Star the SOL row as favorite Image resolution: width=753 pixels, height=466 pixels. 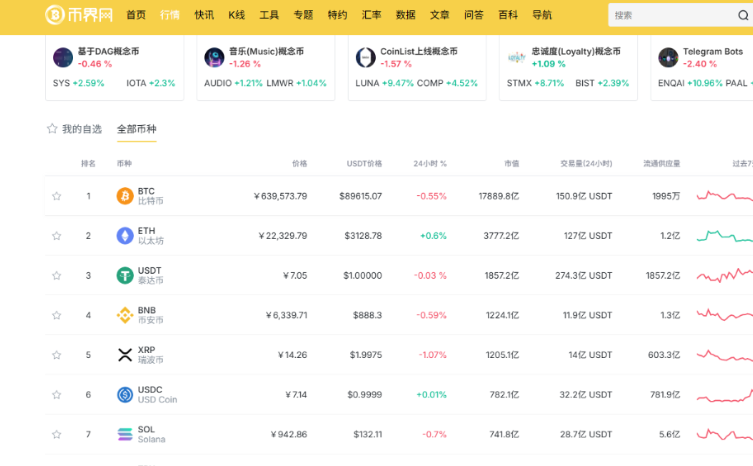[x=57, y=434]
